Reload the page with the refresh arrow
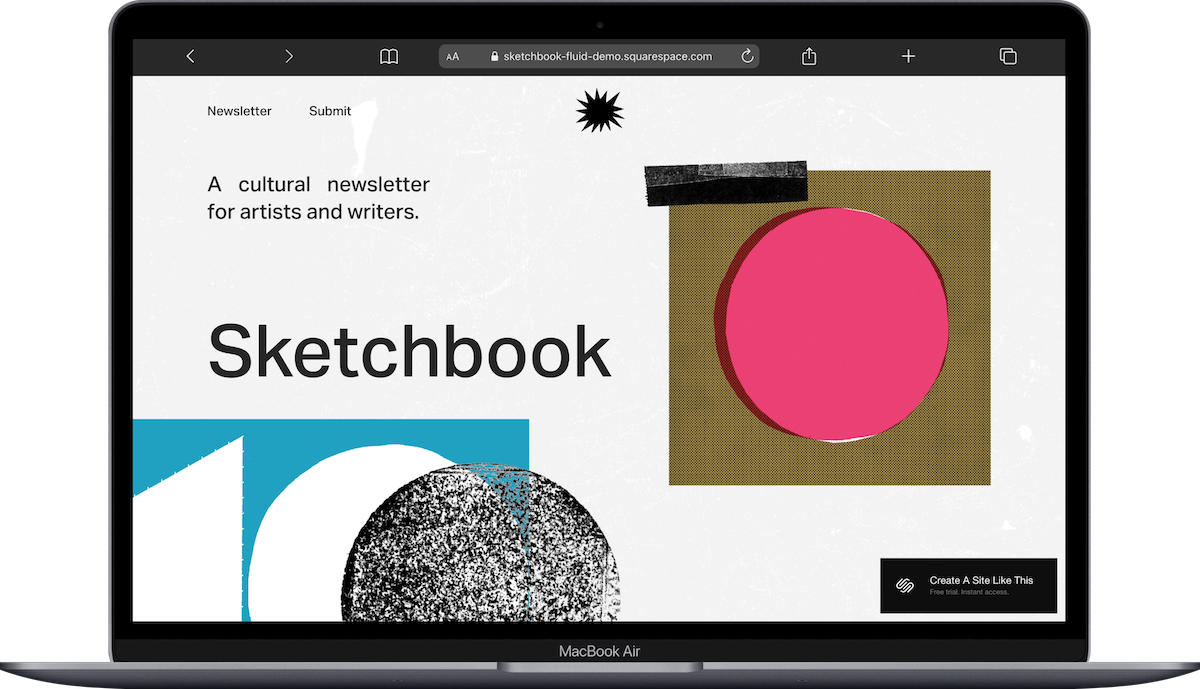 click(x=747, y=57)
